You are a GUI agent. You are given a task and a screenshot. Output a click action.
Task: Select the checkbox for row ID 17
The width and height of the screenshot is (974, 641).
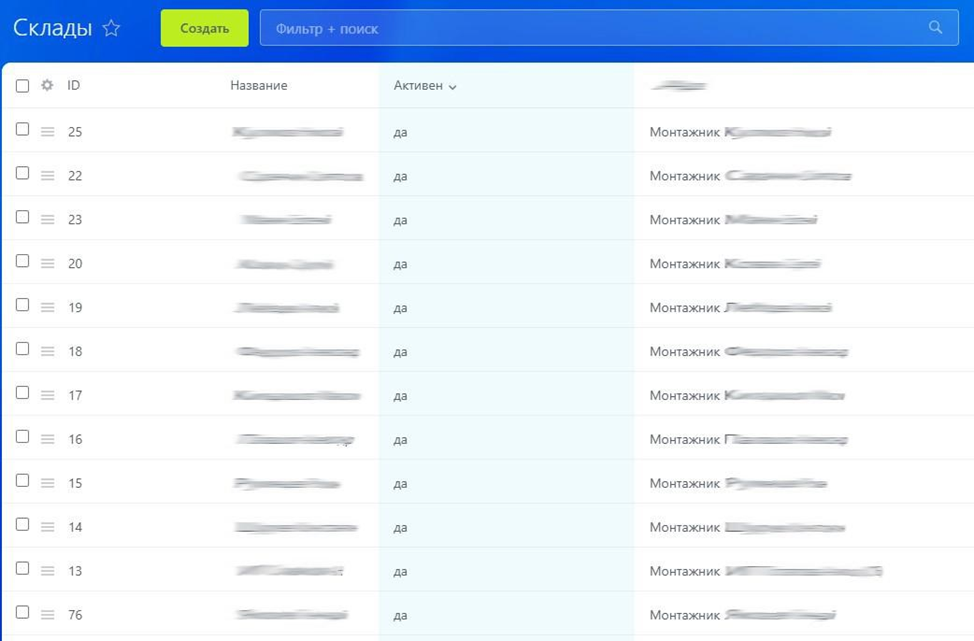tap(22, 393)
